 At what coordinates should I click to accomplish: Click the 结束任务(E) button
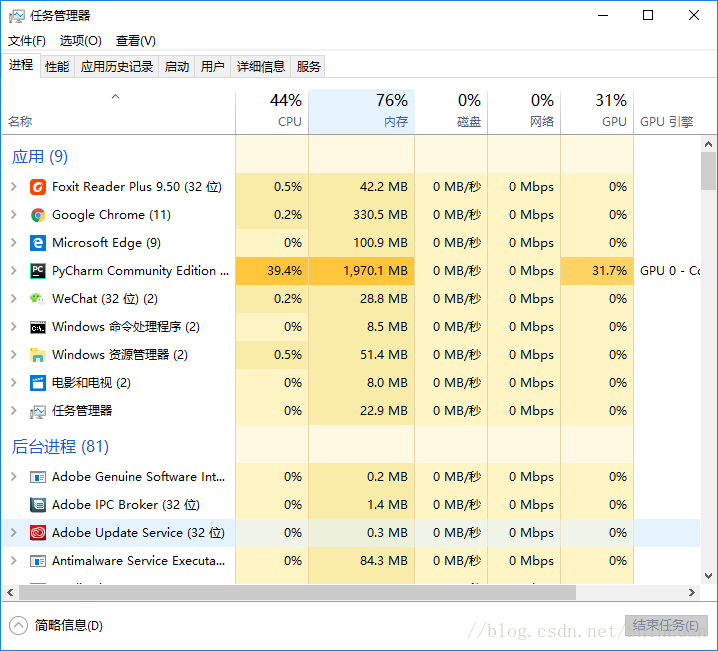(x=666, y=625)
